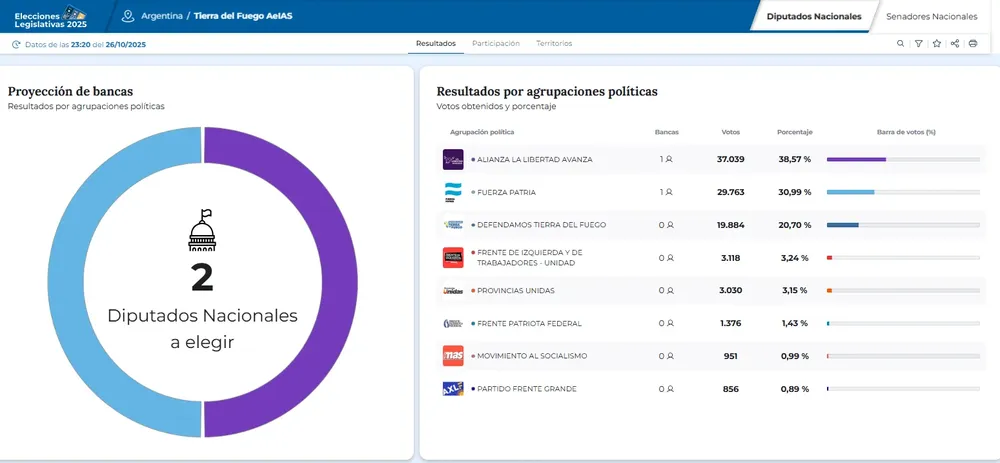Image resolution: width=1000 pixels, height=463 pixels.
Task: Click the search magnifier icon
Action: tap(900, 44)
